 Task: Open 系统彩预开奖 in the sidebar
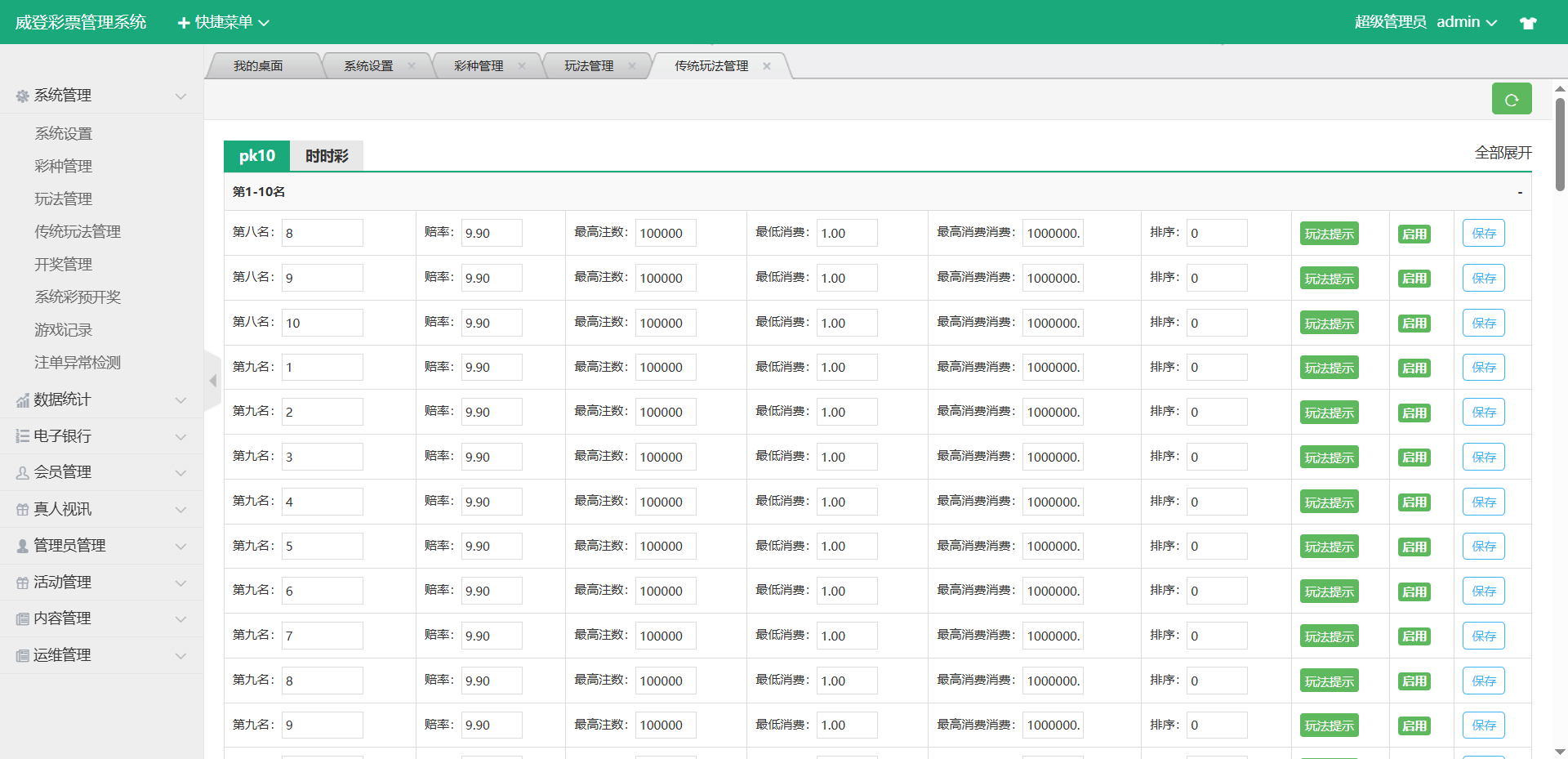(78, 297)
